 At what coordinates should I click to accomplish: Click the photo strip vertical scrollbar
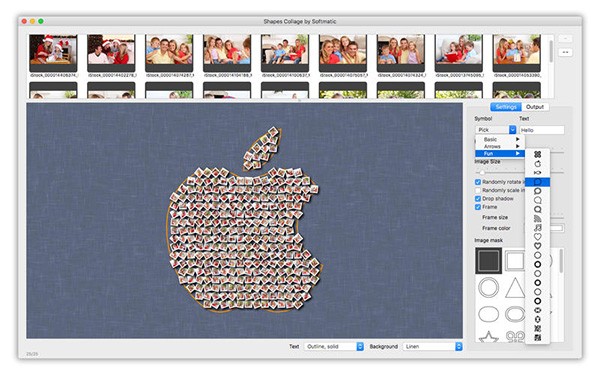point(551,52)
